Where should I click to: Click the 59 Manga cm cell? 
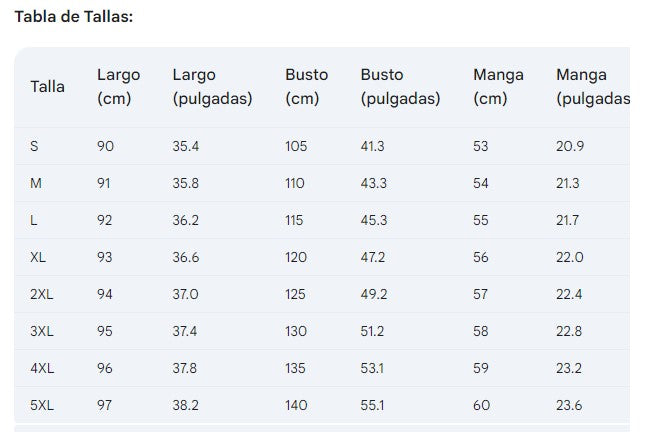tap(481, 368)
